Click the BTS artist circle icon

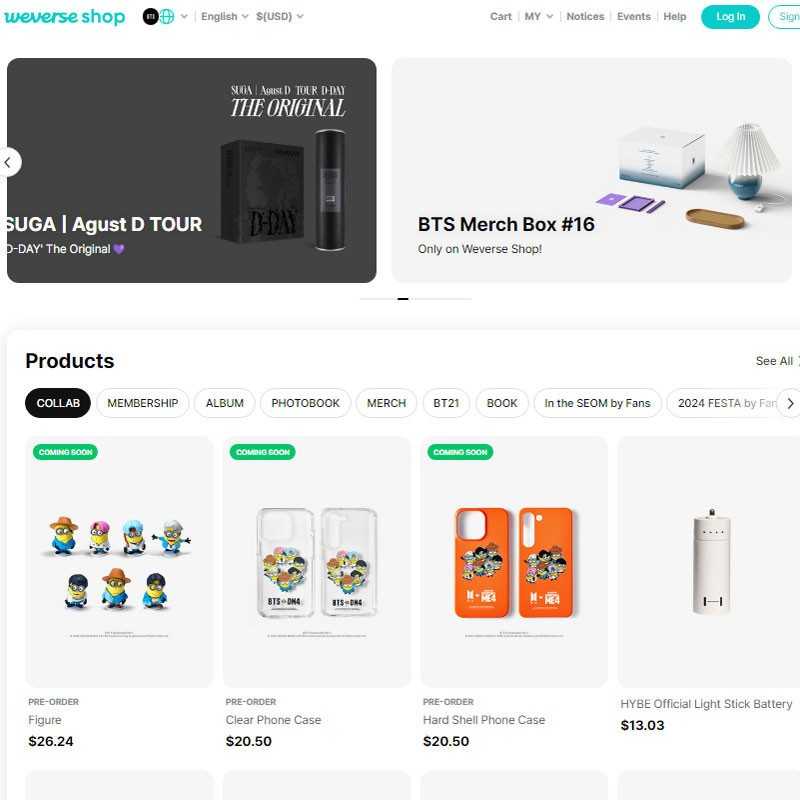(x=150, y=16)
